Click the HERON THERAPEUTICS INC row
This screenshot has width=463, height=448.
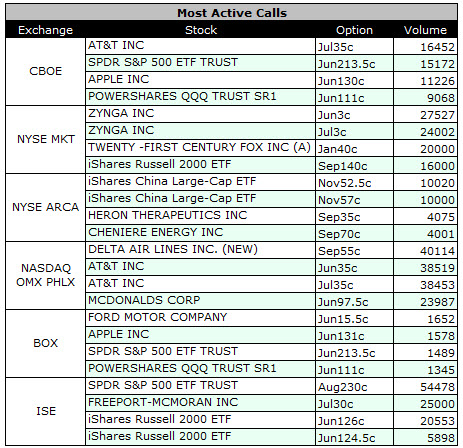[x=271, y=216]
